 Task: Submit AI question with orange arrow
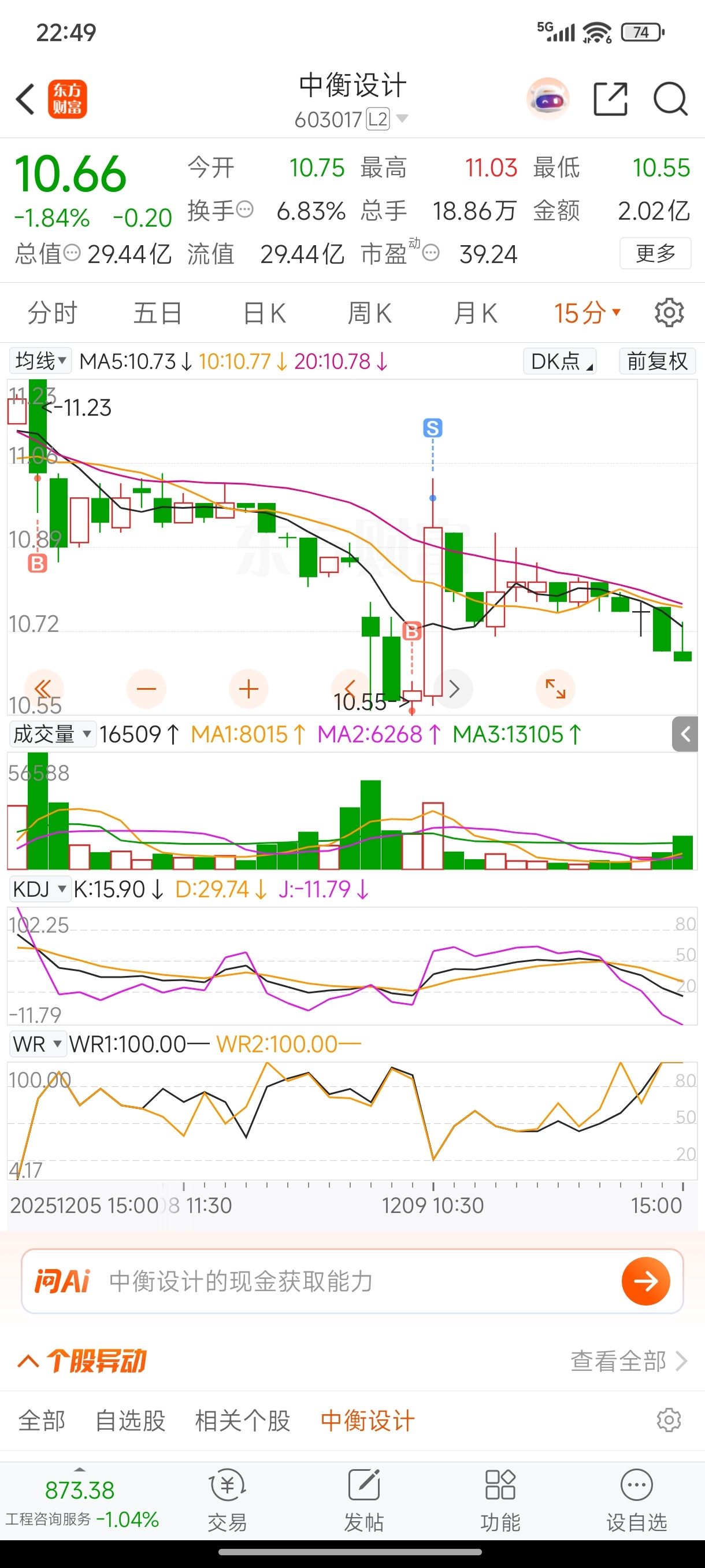tap(646, 1281)
